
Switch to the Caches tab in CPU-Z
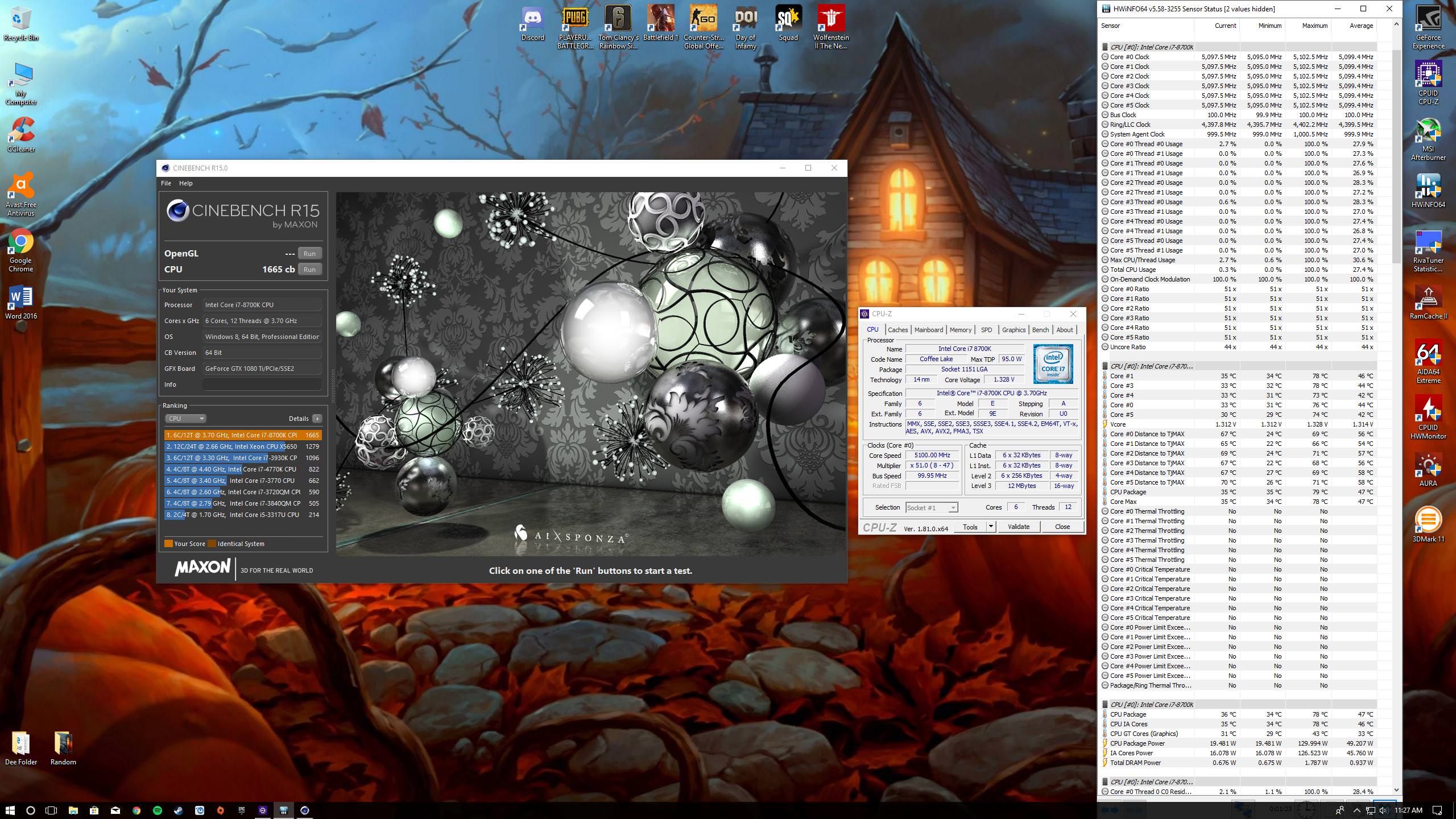click(897, 330)
